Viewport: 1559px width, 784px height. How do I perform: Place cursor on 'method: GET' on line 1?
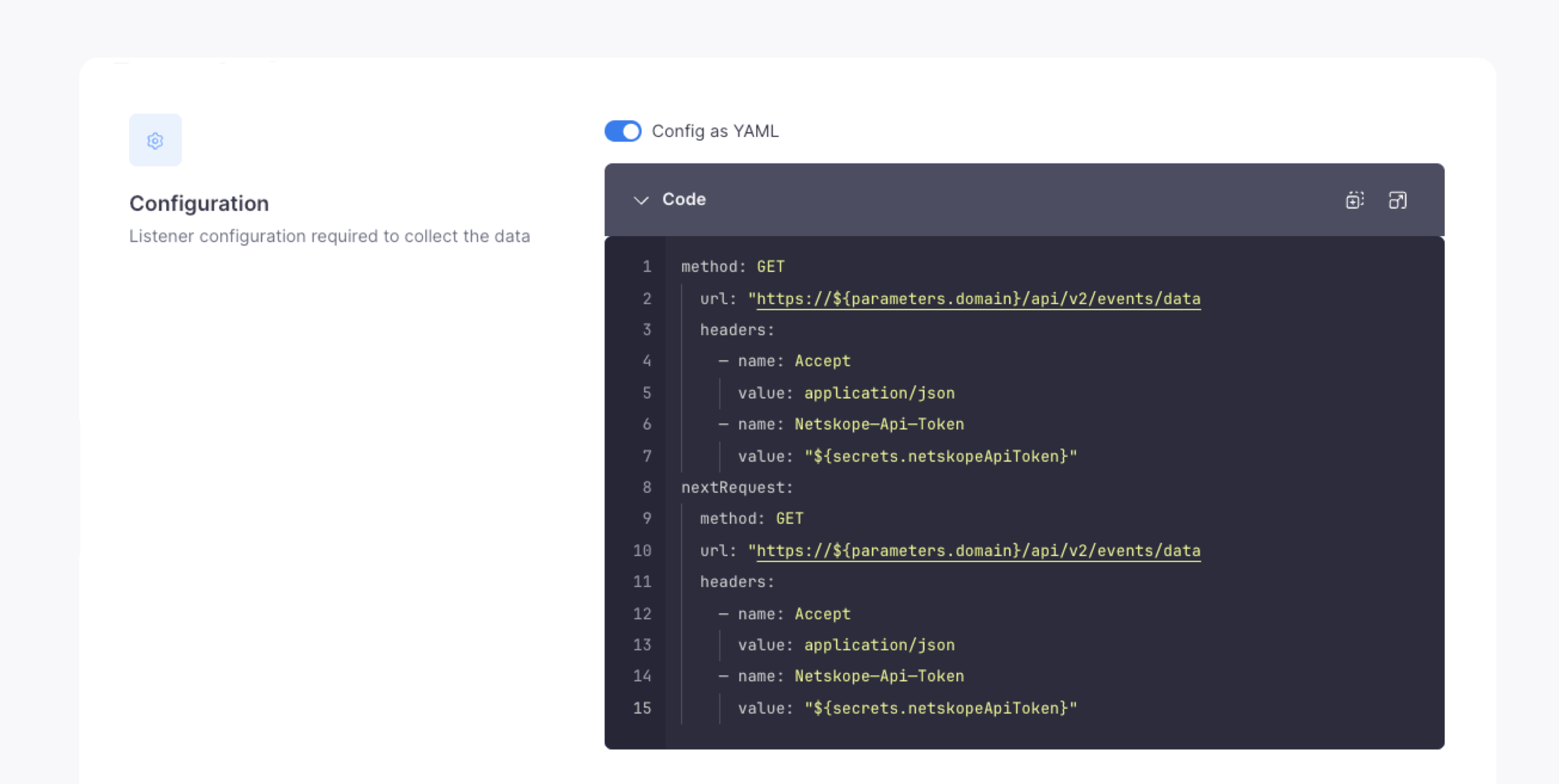coord(732,267)
